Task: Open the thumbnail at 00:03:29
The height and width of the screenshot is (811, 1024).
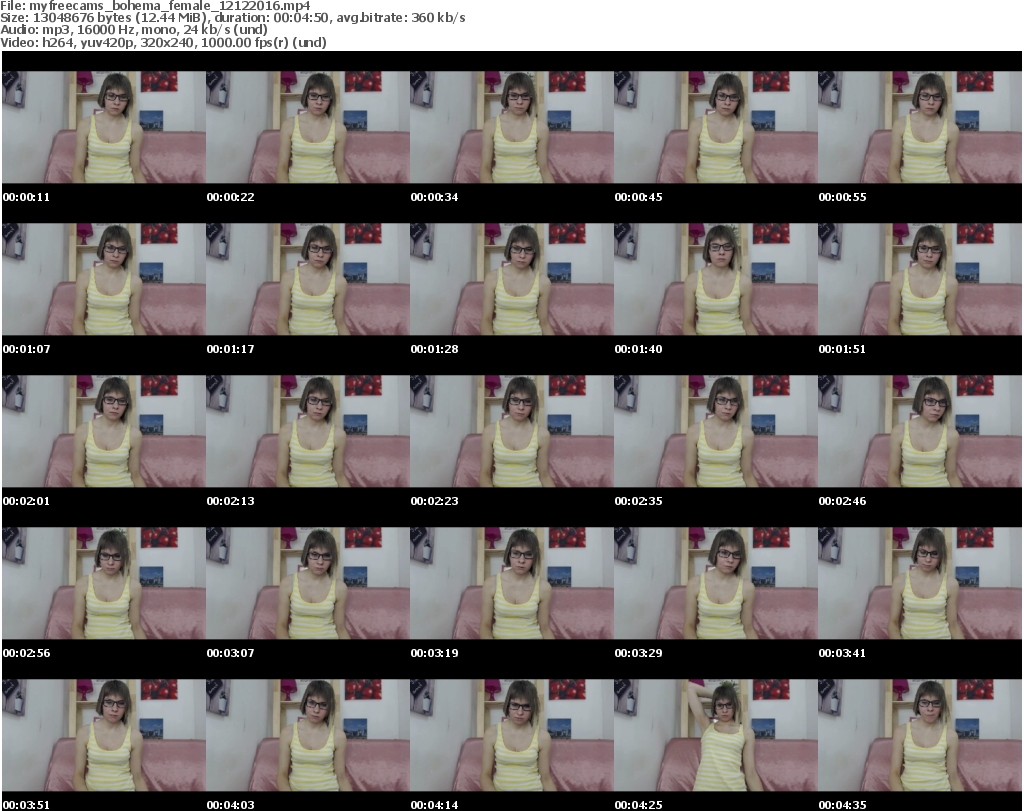Action: [x=715, y=583]
